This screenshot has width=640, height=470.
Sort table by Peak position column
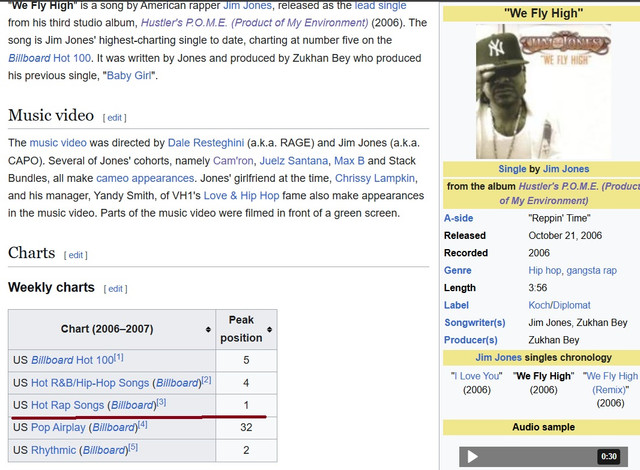point(269,329)
